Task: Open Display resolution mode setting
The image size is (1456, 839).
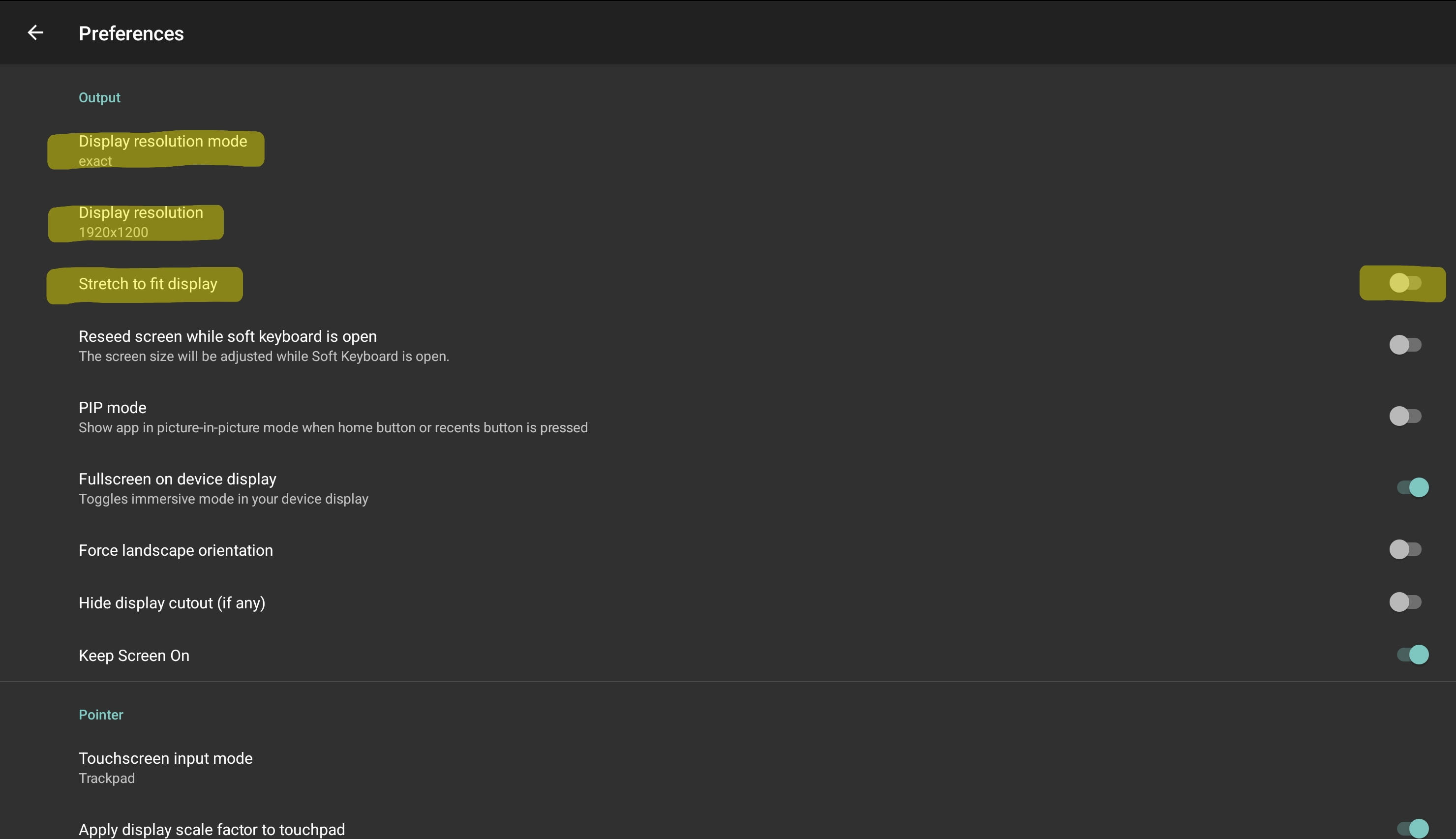Action: (728, 150)
